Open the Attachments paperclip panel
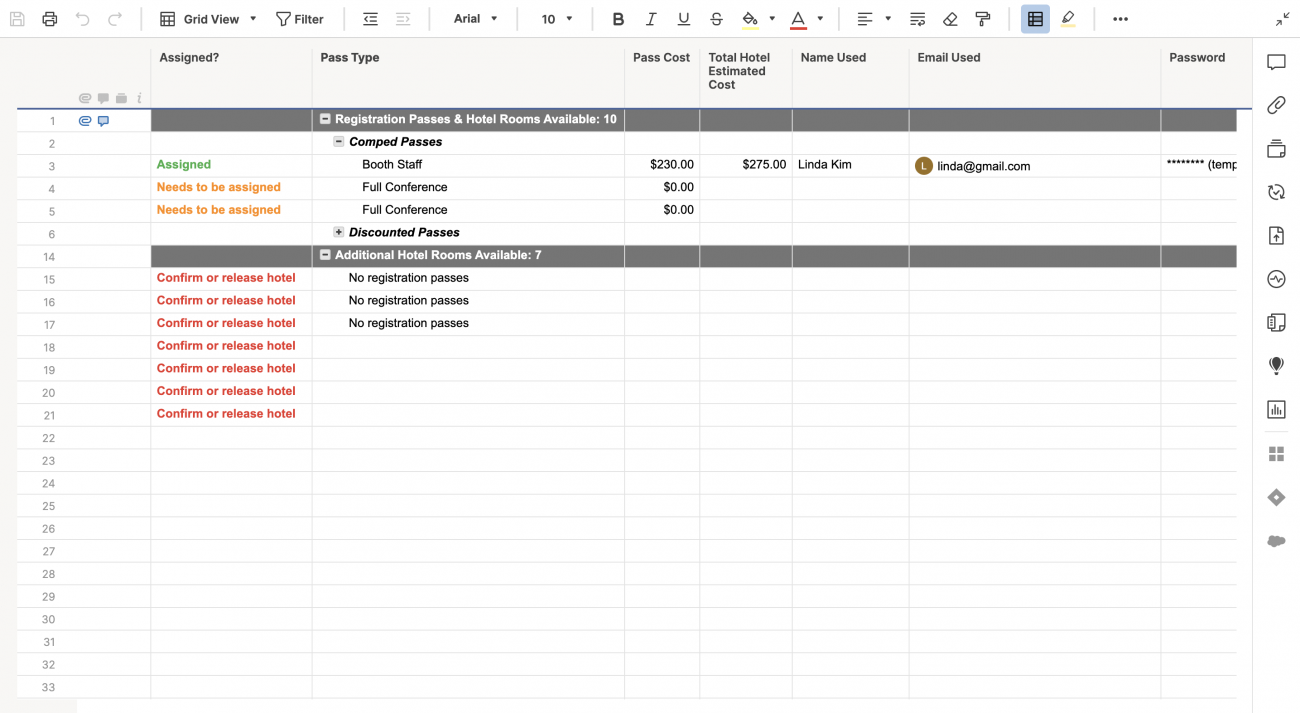The height and width of the screenshot is (713, 1300). [x=1276, y=106]
